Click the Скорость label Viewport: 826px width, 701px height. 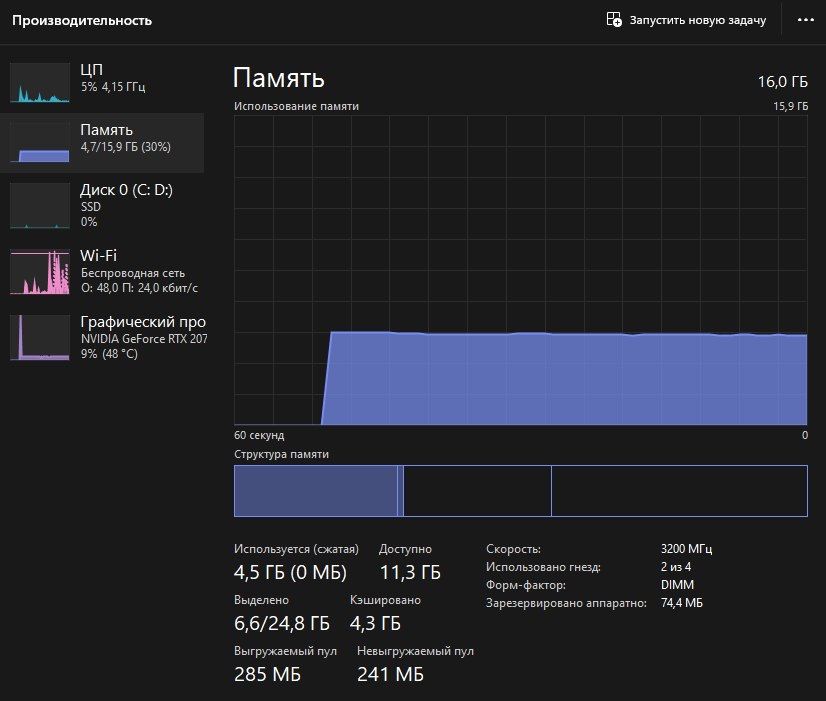[513, 549]
